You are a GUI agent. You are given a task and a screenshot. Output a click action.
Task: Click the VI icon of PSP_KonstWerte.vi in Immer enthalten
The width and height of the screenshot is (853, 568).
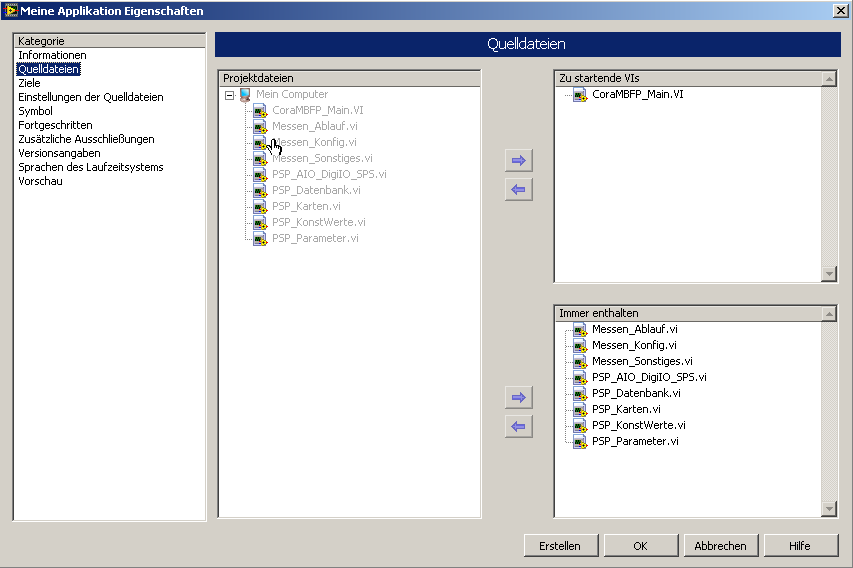click(x=580, y=426)
